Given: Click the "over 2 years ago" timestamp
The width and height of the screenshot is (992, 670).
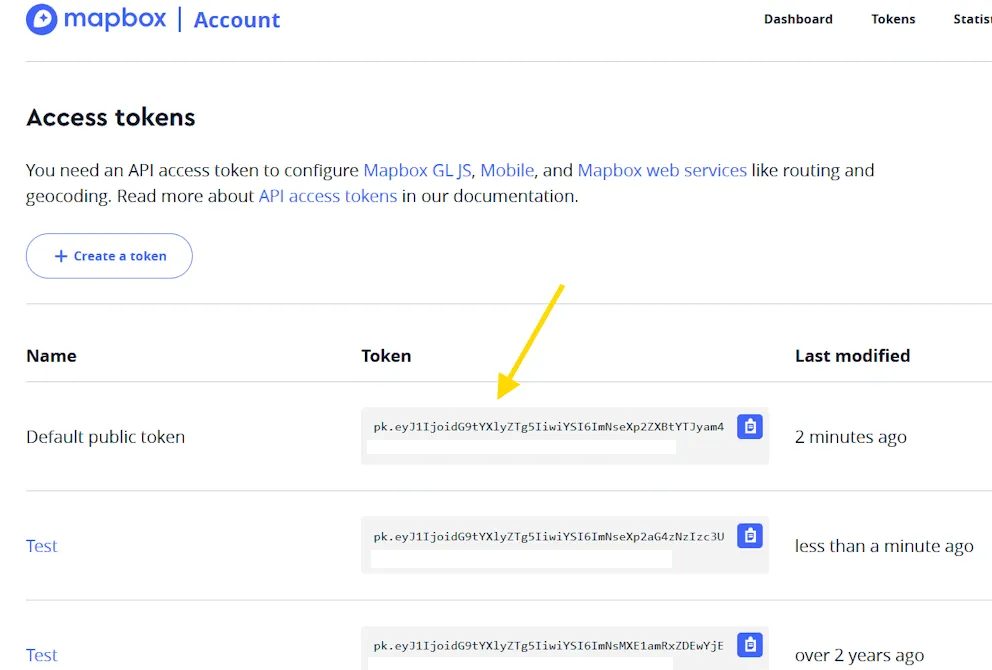Looking at the screenshot, I should coord(859,655).
